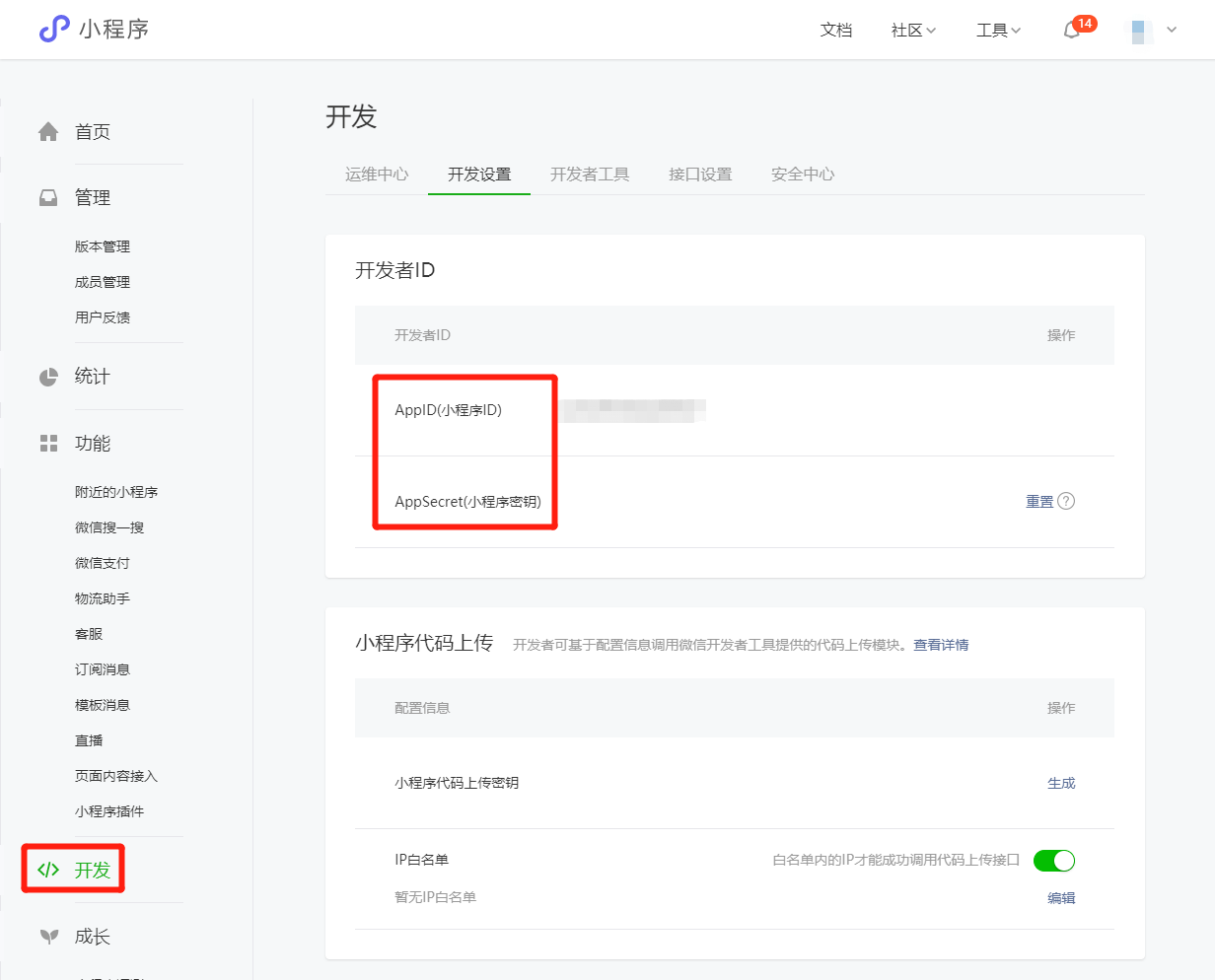Click the 功能 grid icon

coord(48,444)
